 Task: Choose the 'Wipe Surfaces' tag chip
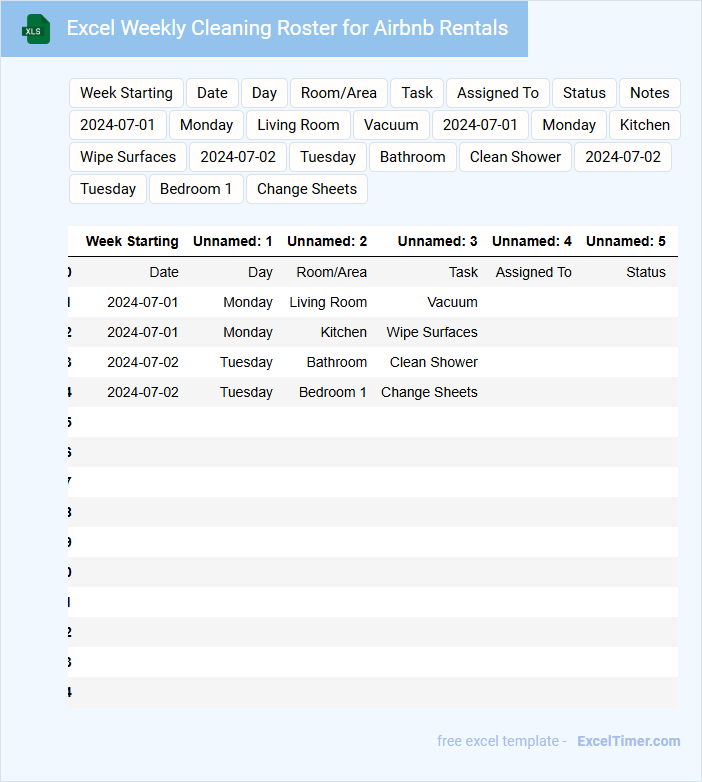(x=128, y=157)
